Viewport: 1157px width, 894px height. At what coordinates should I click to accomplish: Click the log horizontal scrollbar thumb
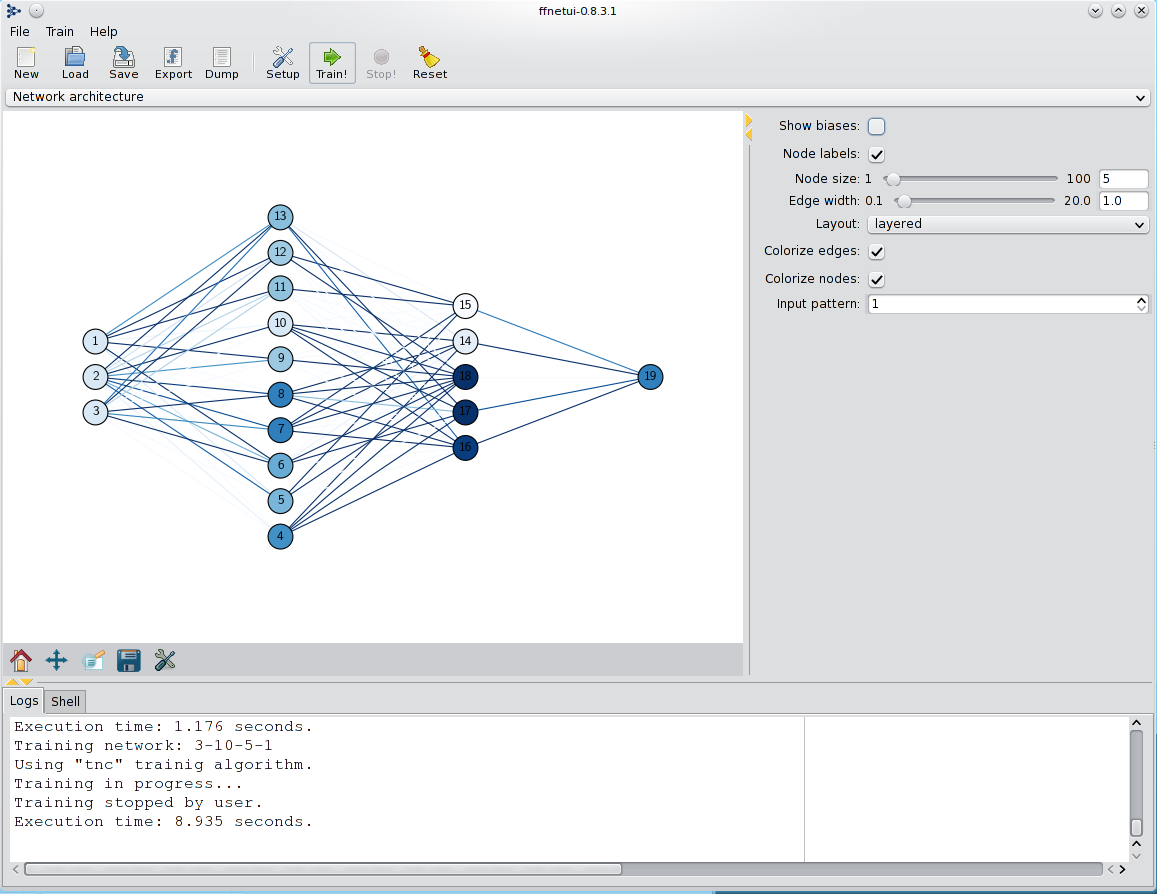[x=323, y=869]
